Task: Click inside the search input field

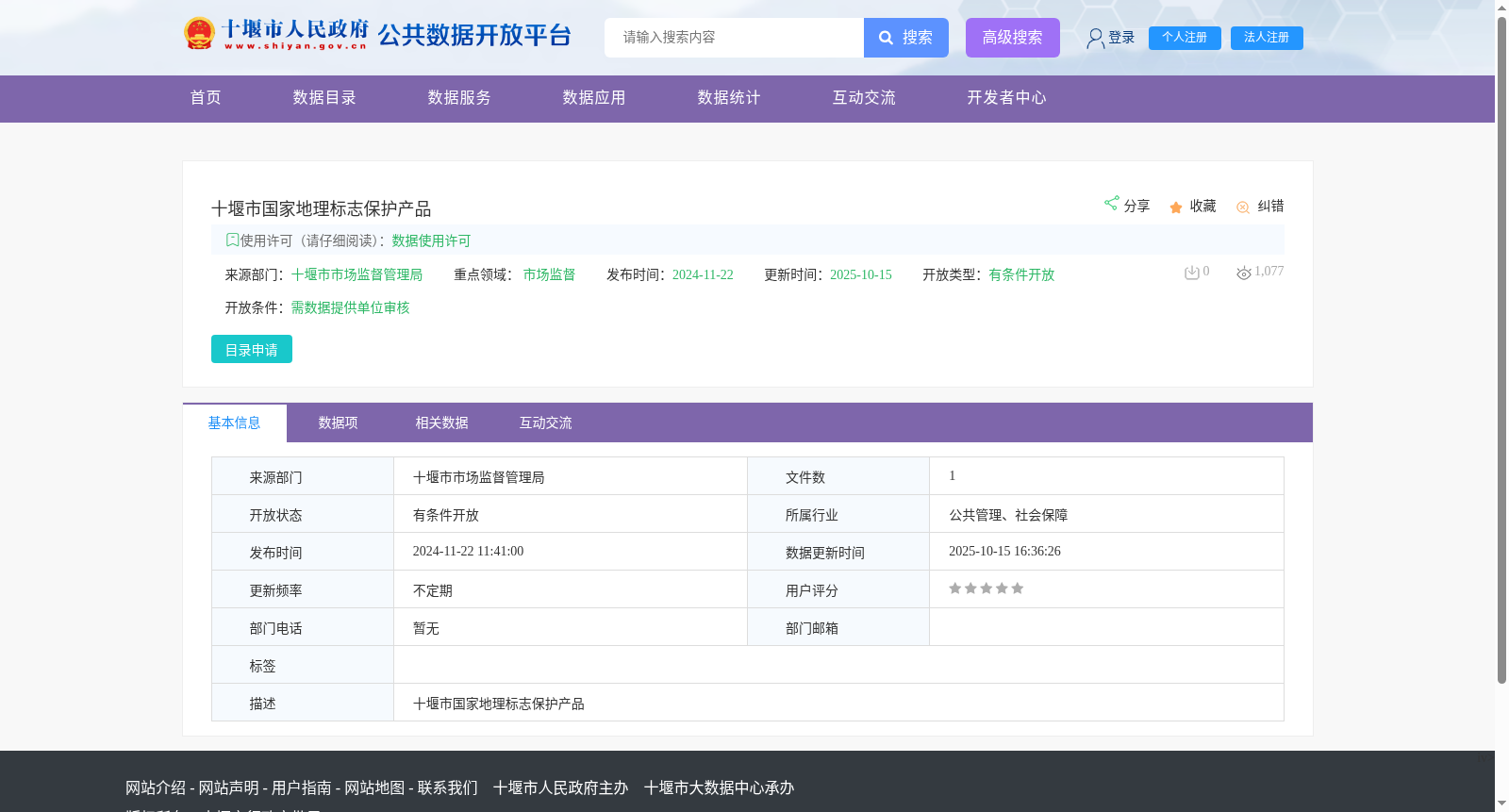Action: [734, 38]
